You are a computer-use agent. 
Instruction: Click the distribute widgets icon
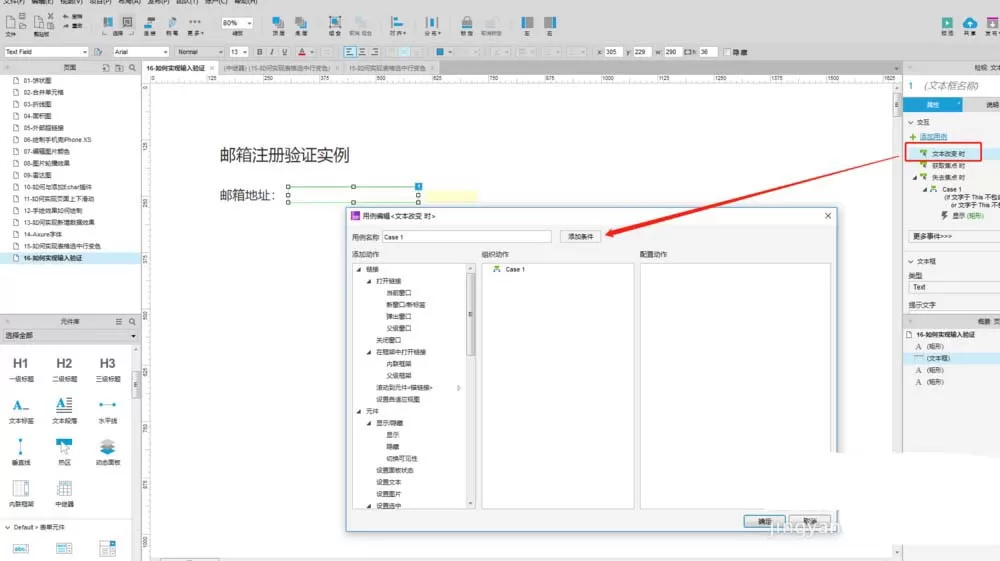[x=432, y=23]
